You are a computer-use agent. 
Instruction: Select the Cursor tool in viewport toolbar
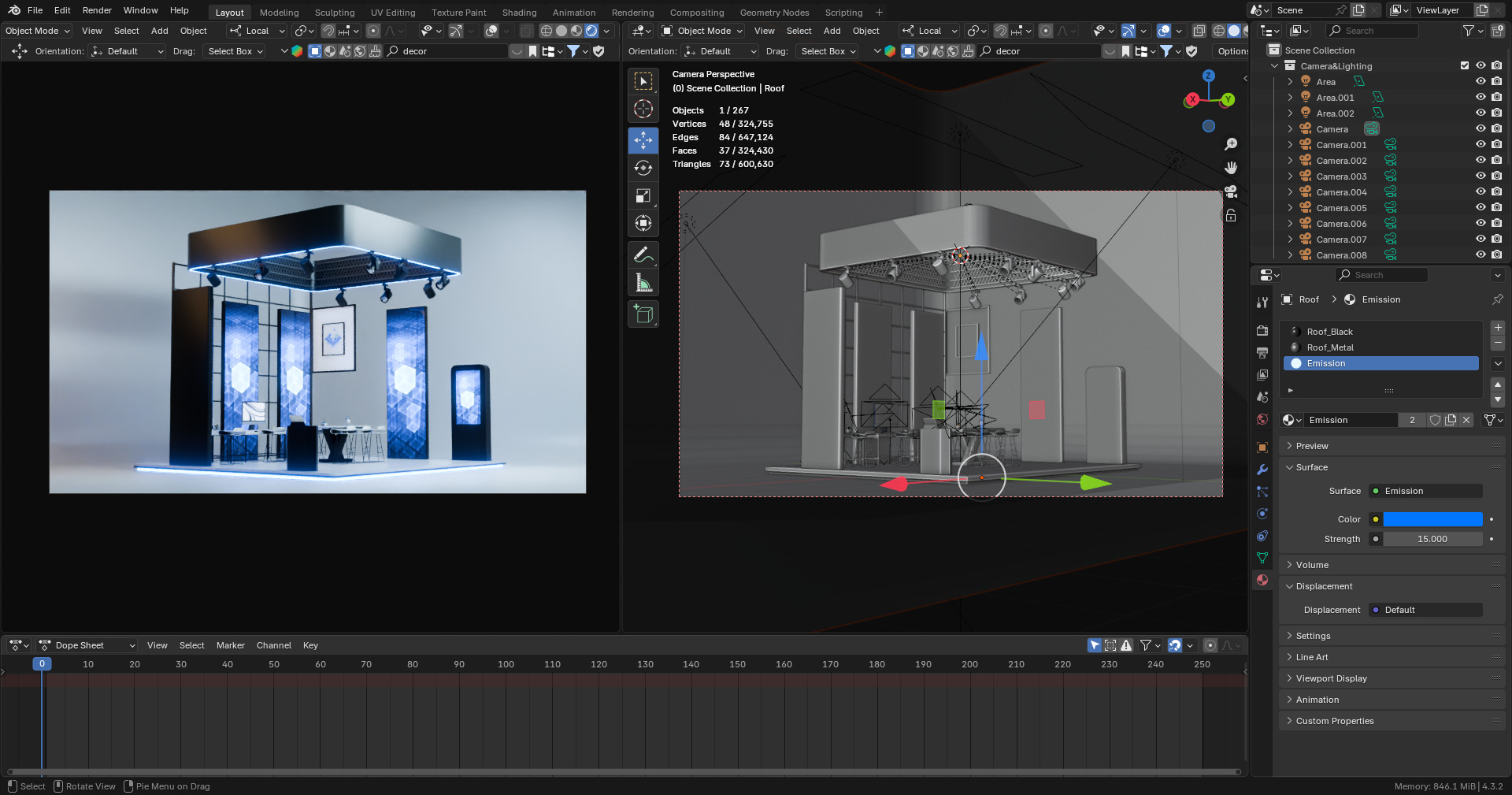click(643, 109)
